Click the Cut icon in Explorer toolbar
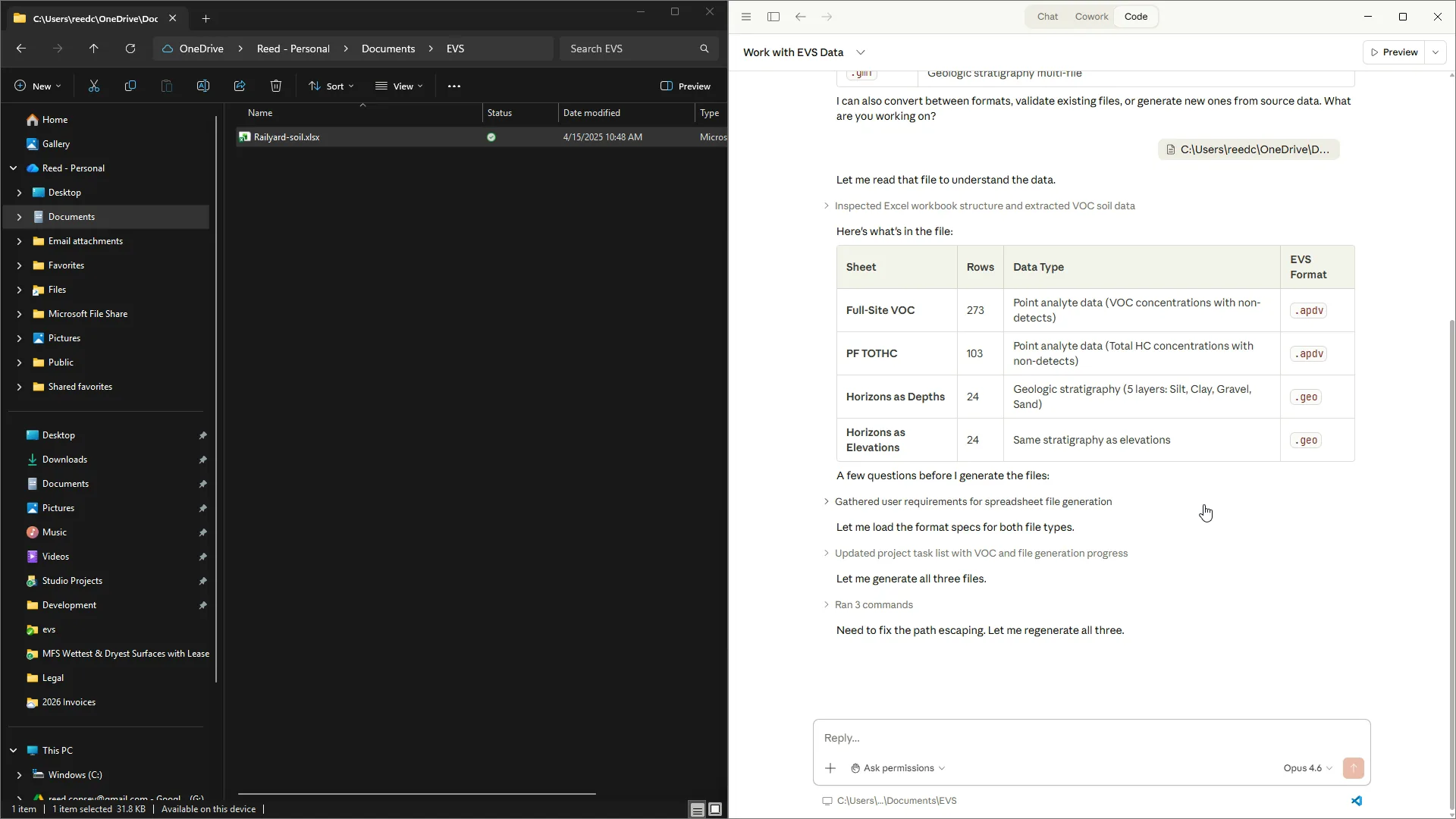 tap(94, 86)
